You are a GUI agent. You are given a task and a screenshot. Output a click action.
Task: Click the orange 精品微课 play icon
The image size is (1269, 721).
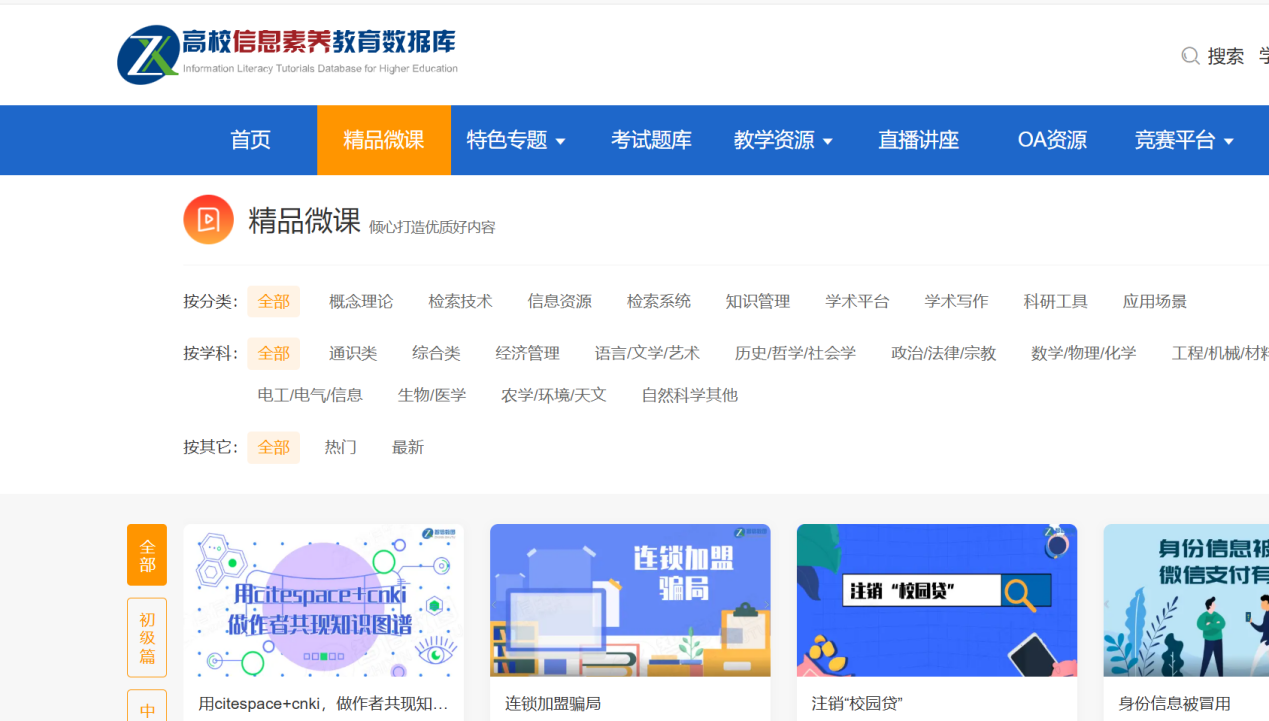[208, 220]
